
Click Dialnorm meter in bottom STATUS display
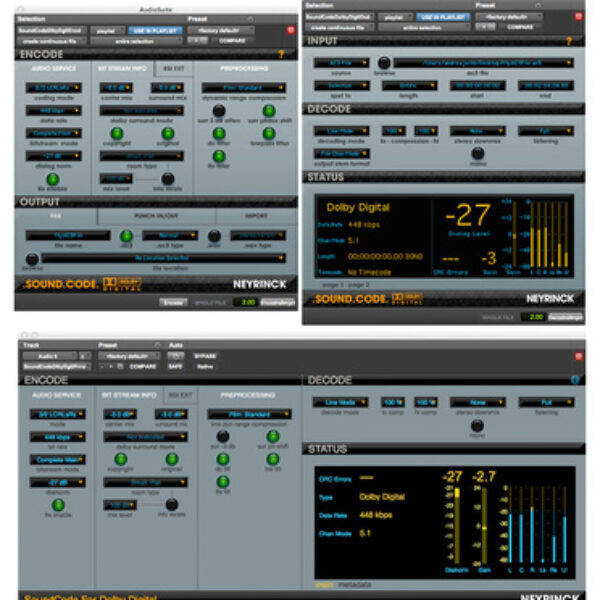(x=457, y=525)
